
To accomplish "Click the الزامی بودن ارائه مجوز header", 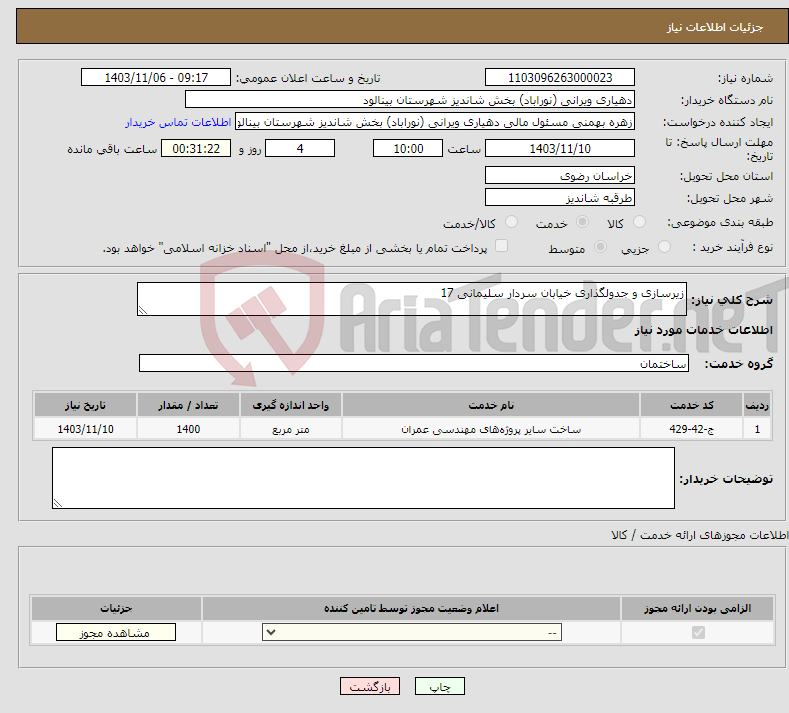I will click(x=697, y=608).
